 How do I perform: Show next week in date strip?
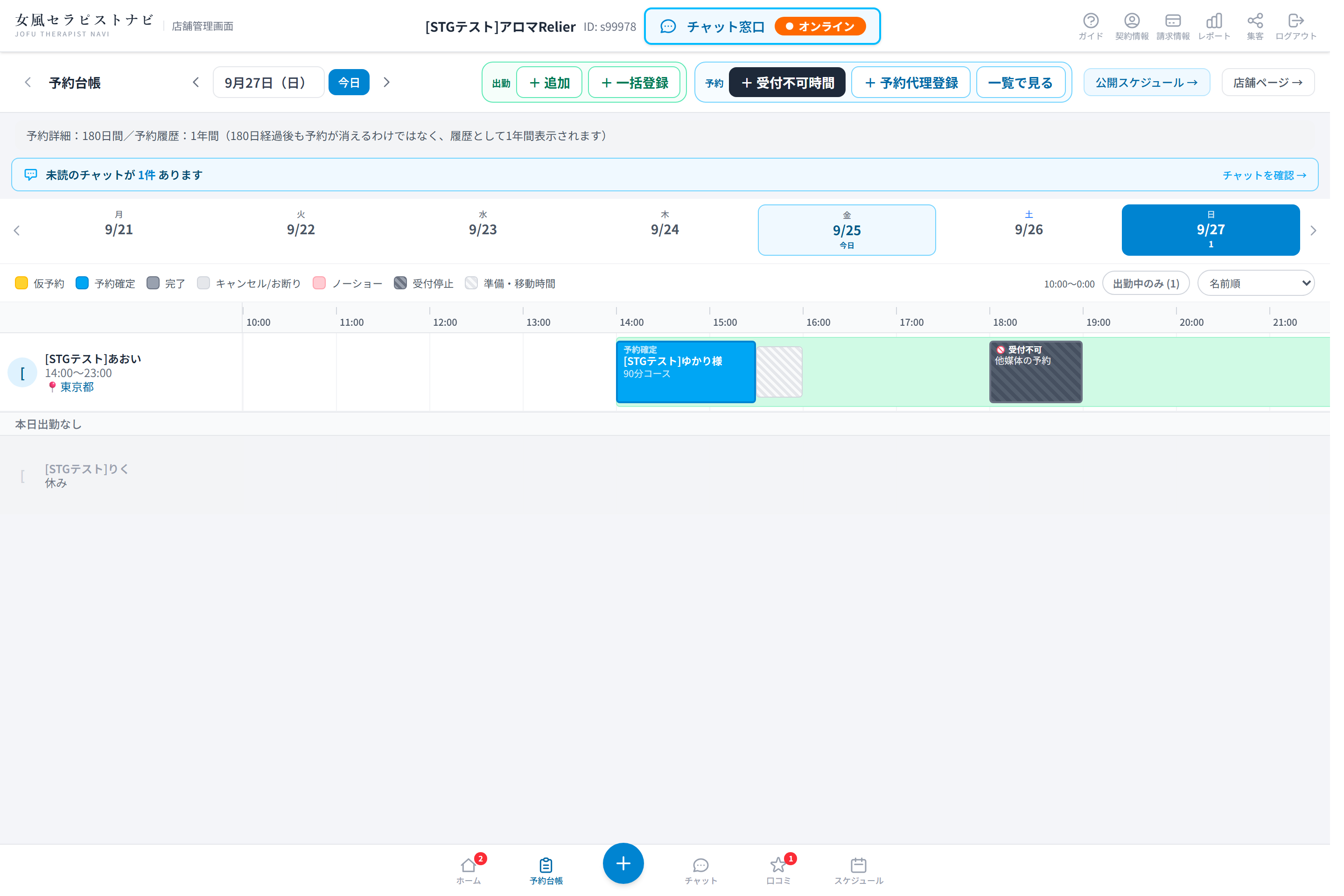click(x=1326, y=232)
